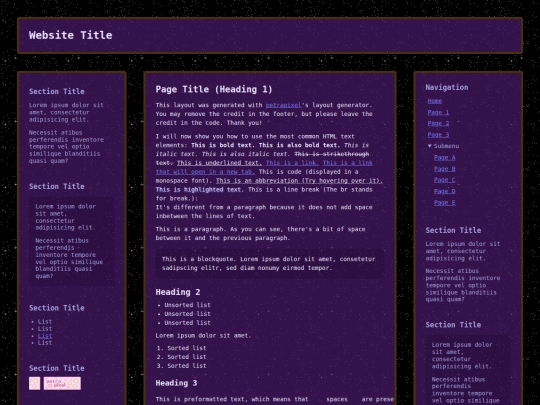Select the 'Heading 2' heading
This screenshot has width=540, height=405.
click(x=178, y=292)
